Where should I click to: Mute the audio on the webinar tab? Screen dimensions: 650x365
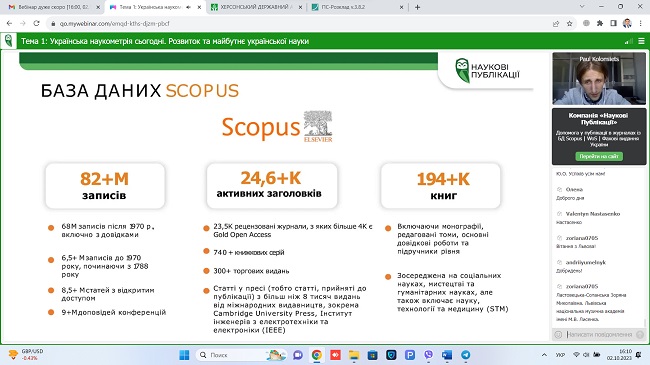(x=189, y=7)
